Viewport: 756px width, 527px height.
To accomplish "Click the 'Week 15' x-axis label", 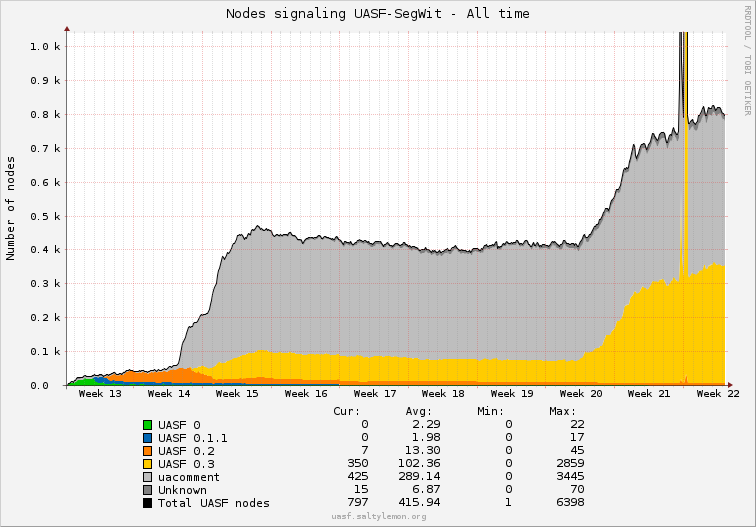I will [237, 394].
